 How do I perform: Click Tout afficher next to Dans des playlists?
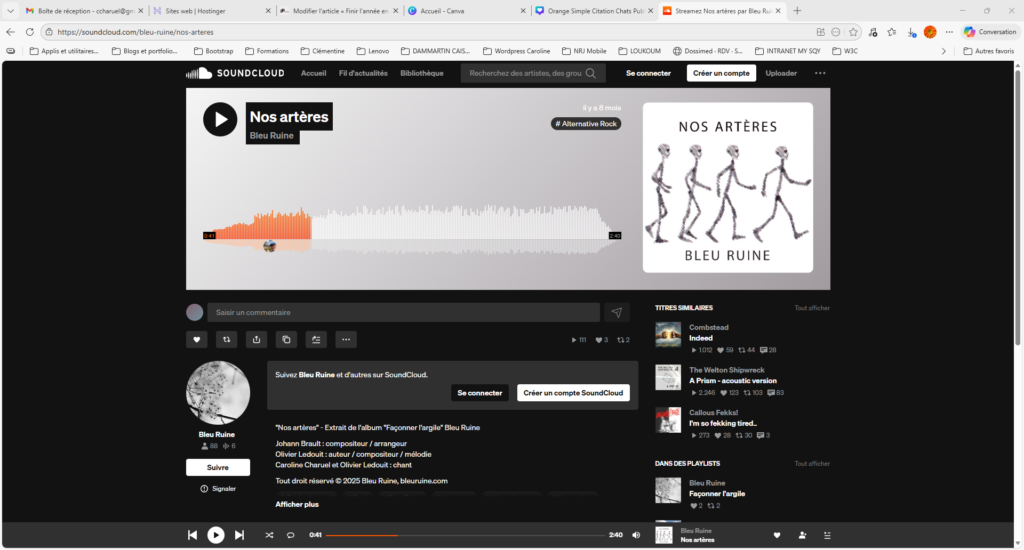point(812,464)
